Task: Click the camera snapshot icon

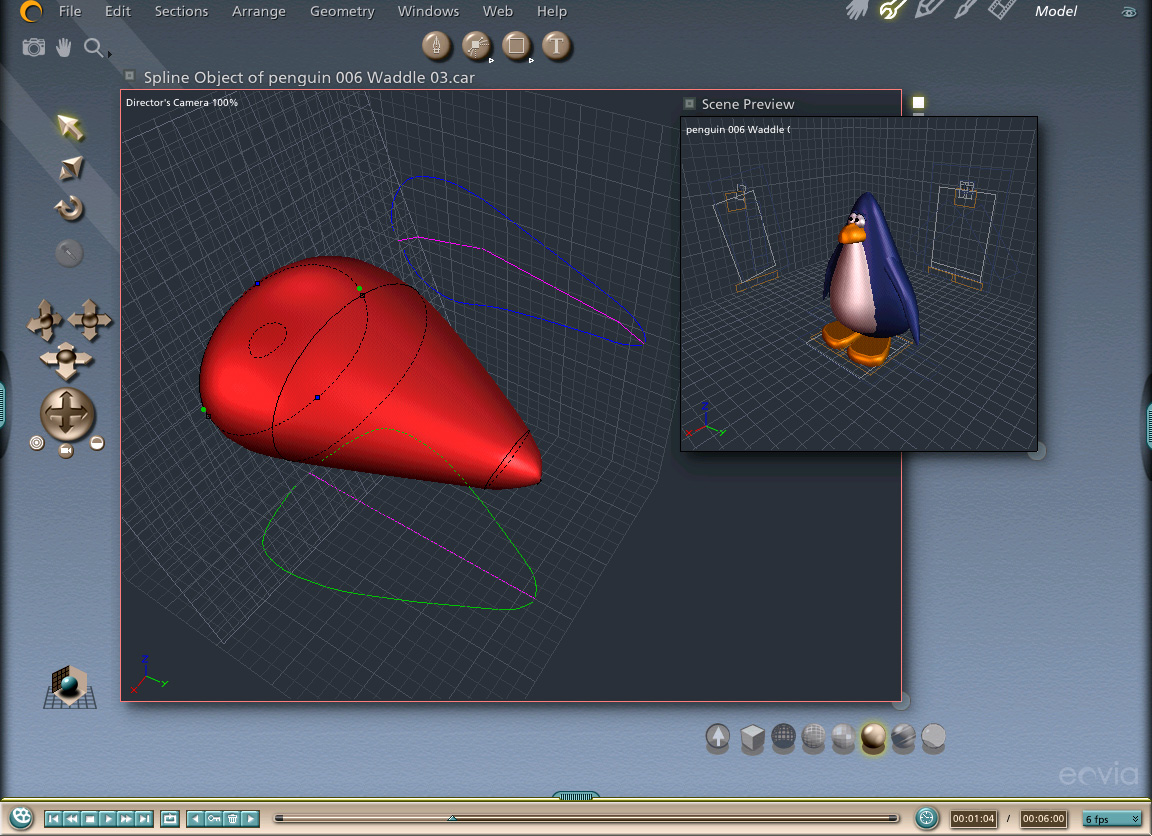Action: point(34,47)
